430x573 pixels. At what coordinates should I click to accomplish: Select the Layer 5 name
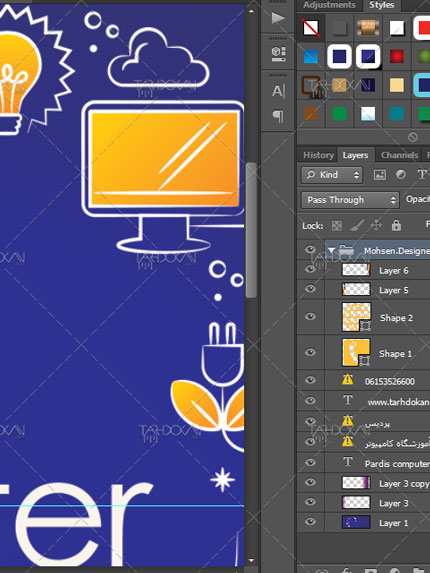click(393, 291)
